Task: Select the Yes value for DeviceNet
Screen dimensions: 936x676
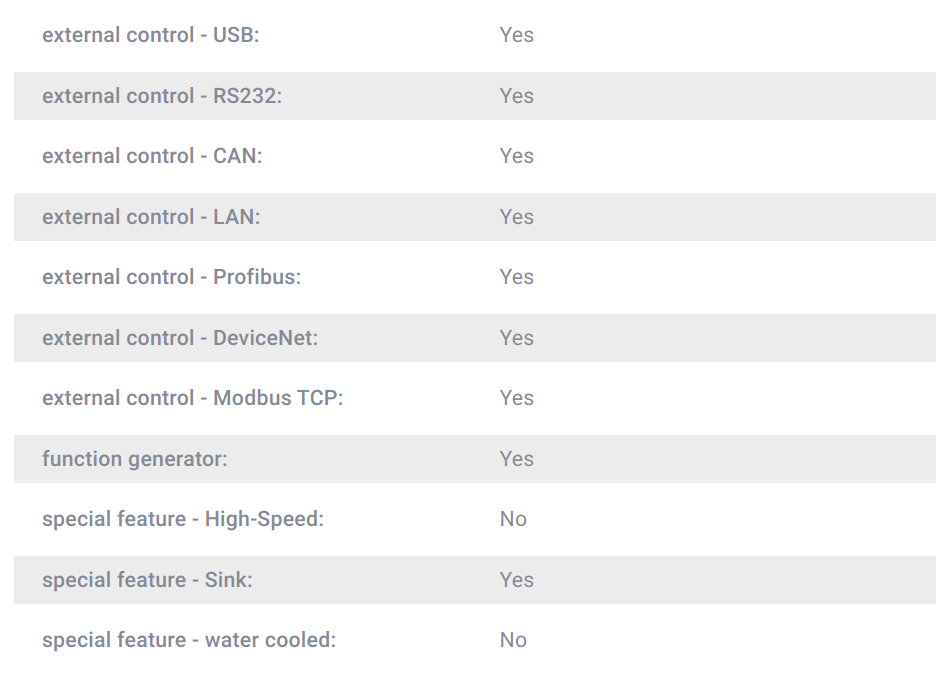Action: (x=516, y=339)
